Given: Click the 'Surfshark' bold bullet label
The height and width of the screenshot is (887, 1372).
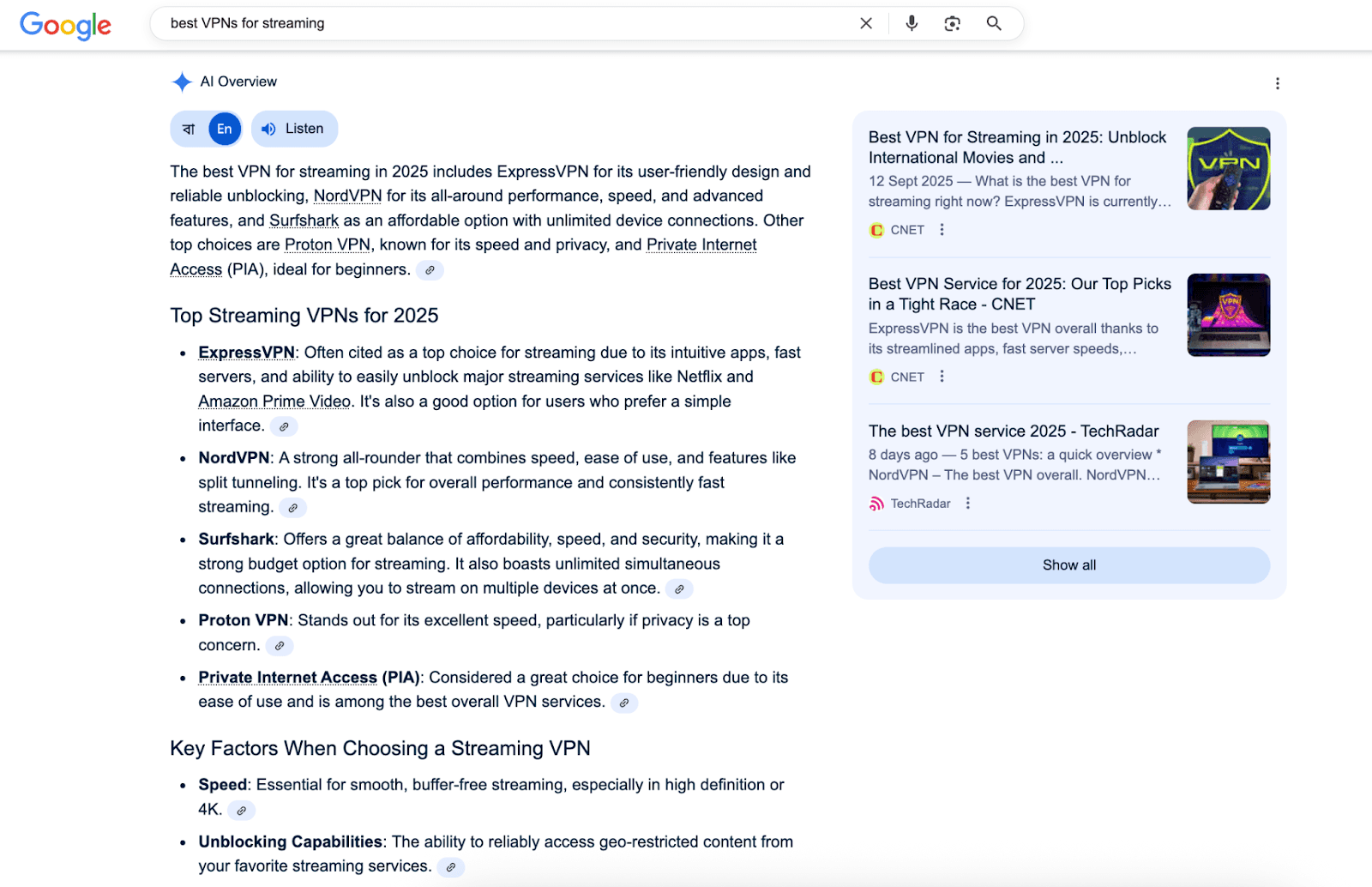Looking at the screenshot, I should pyautogui.click(x=237, y=540).
